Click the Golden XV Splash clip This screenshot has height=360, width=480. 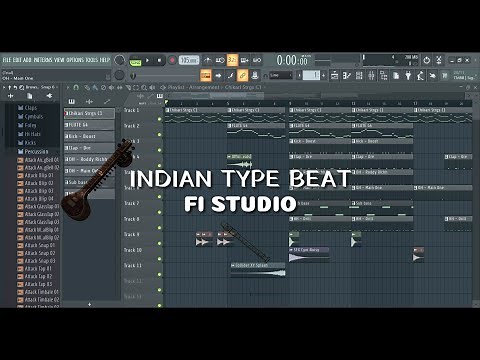[x=258, y=270]
